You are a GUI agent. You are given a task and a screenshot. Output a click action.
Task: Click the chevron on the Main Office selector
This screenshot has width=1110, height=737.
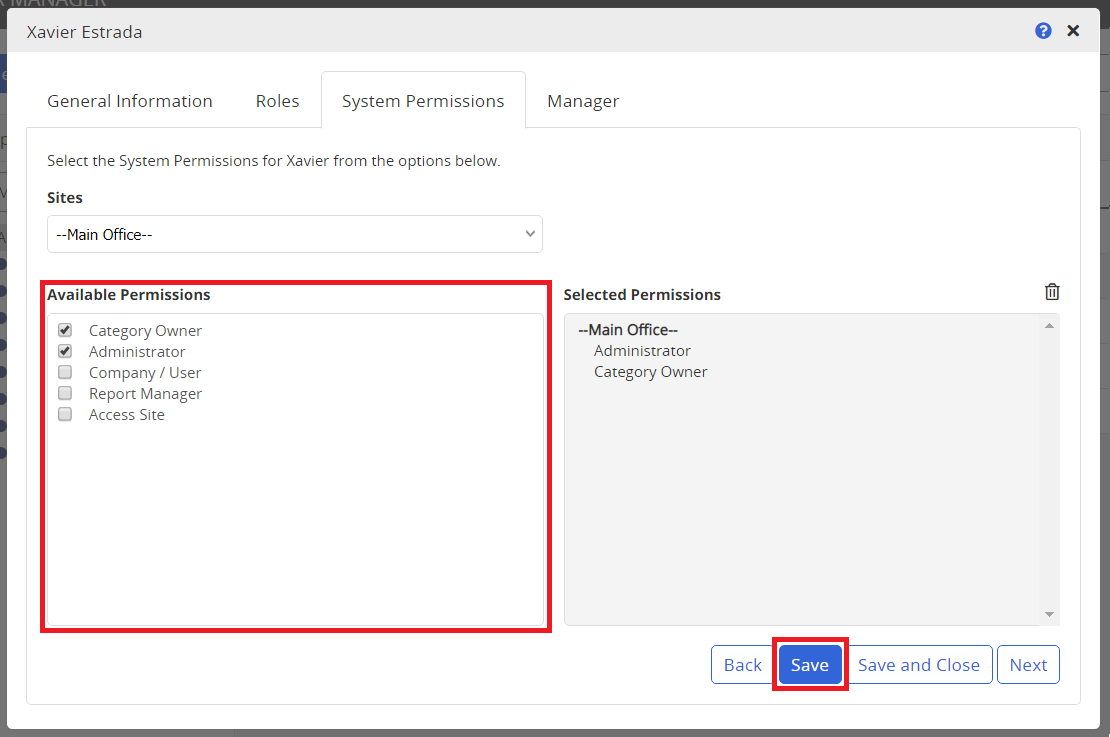(x=529, y=233)
